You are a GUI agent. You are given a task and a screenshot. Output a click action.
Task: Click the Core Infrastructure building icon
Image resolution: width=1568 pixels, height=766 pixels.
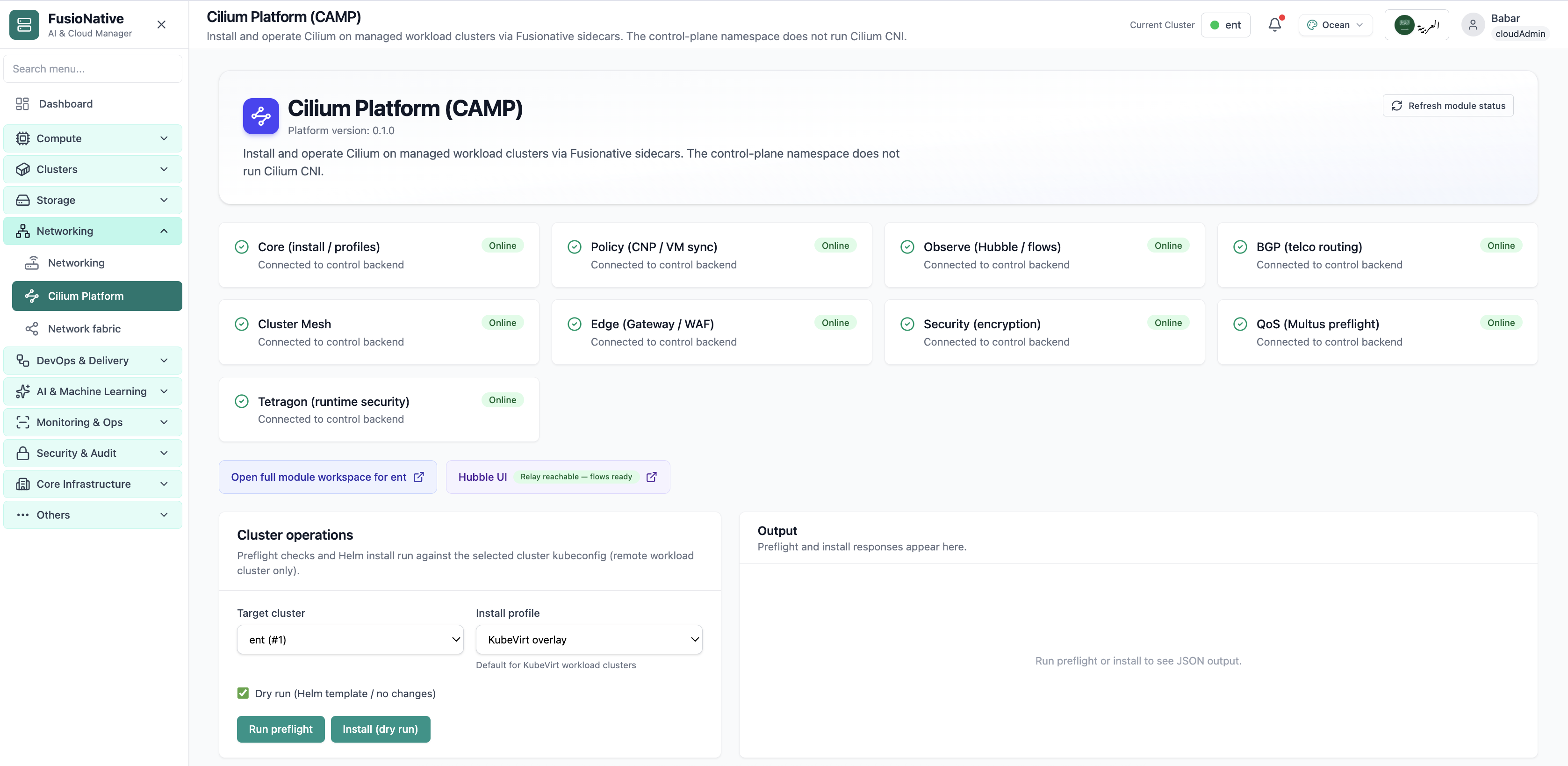(x=22, y=484)
